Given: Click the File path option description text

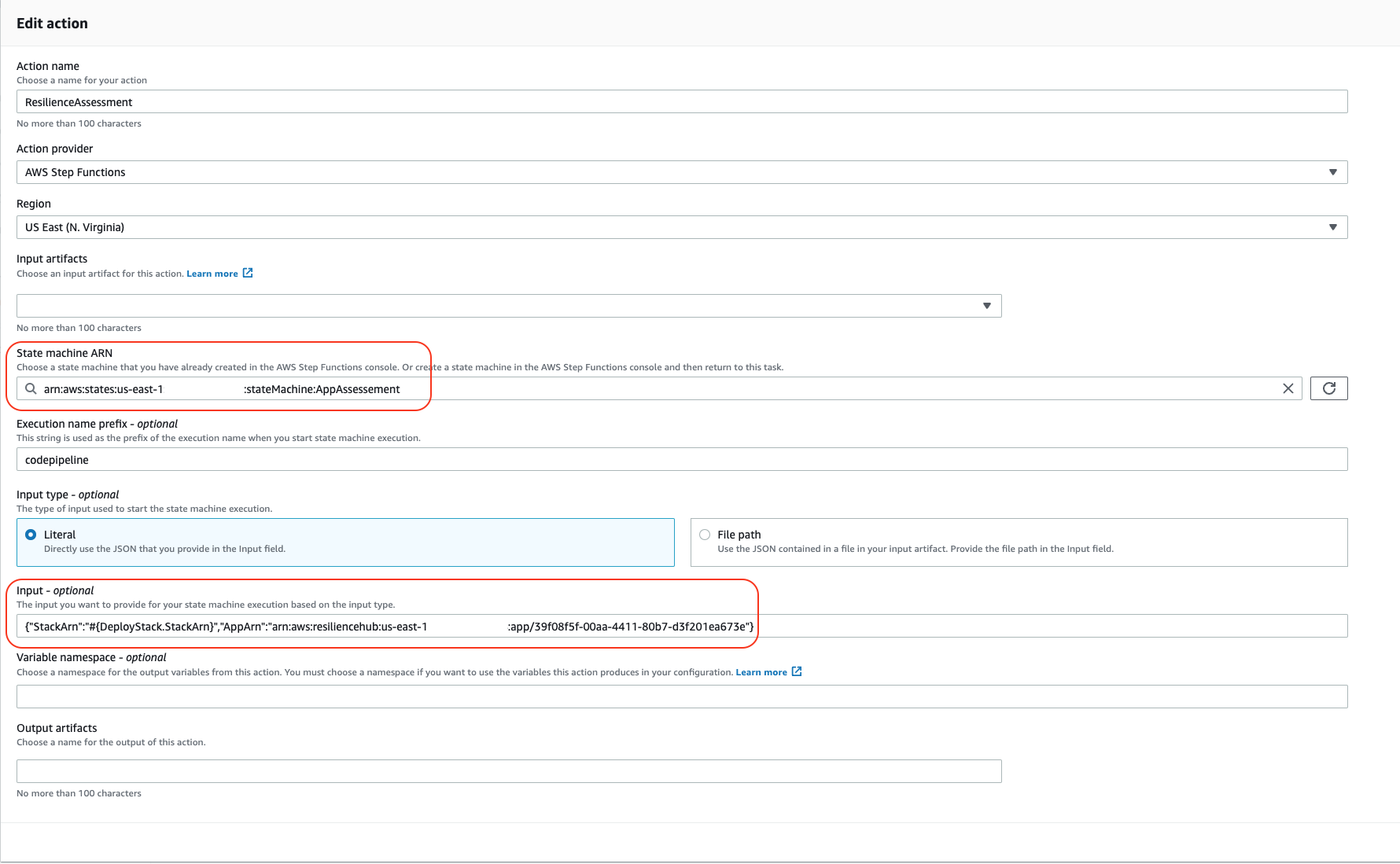Looking at the screenshot, I should (916, 549).
